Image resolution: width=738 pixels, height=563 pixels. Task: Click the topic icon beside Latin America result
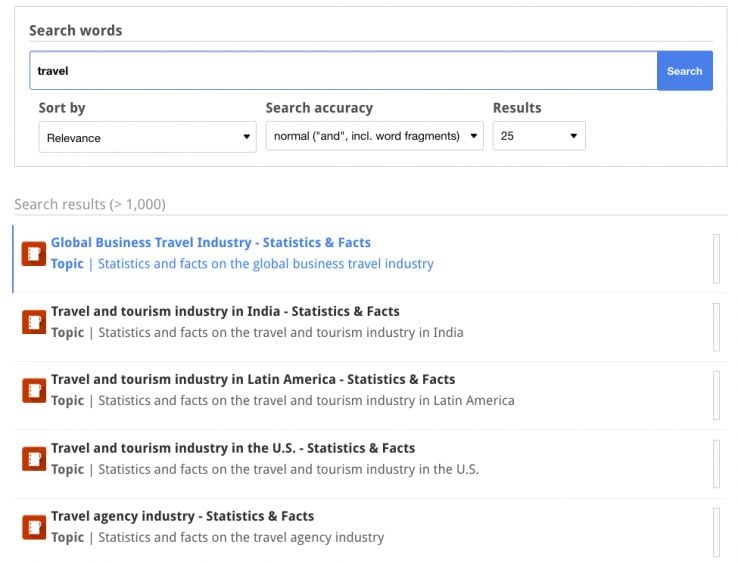pyautogui.click(x=34, y=390)
